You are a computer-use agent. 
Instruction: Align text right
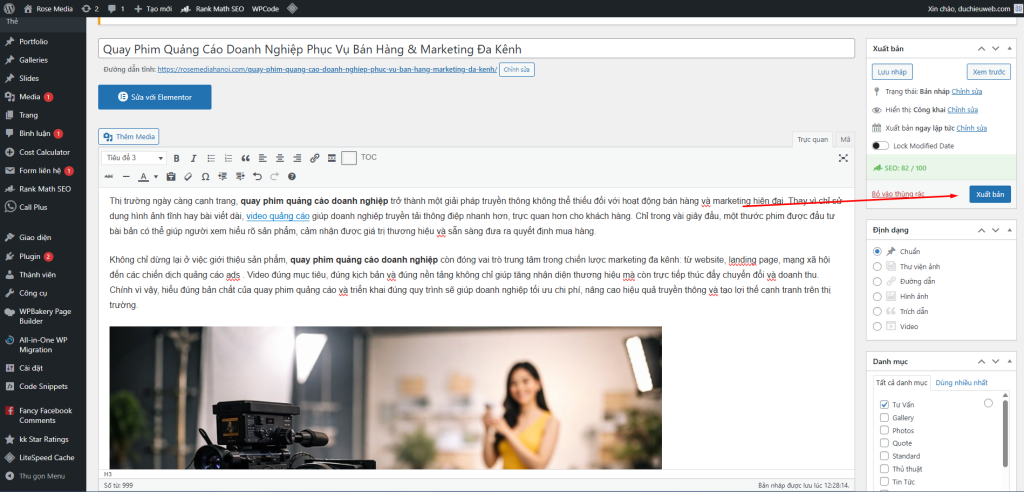point(297,158)
